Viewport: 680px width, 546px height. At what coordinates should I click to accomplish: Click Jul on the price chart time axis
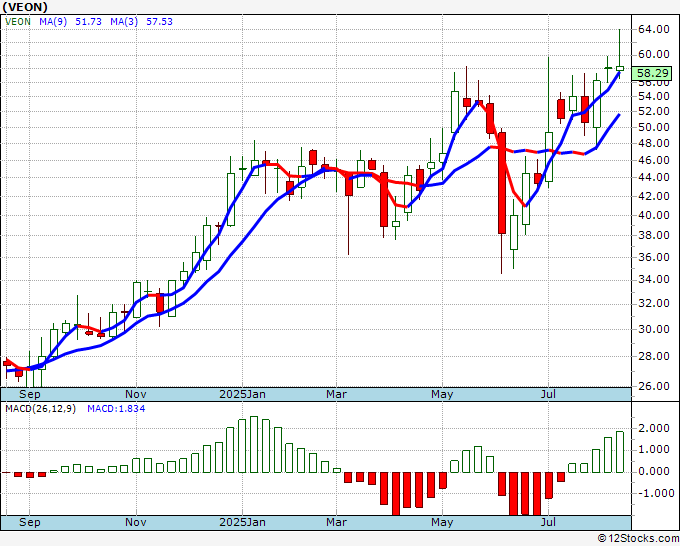coord(549,394)
